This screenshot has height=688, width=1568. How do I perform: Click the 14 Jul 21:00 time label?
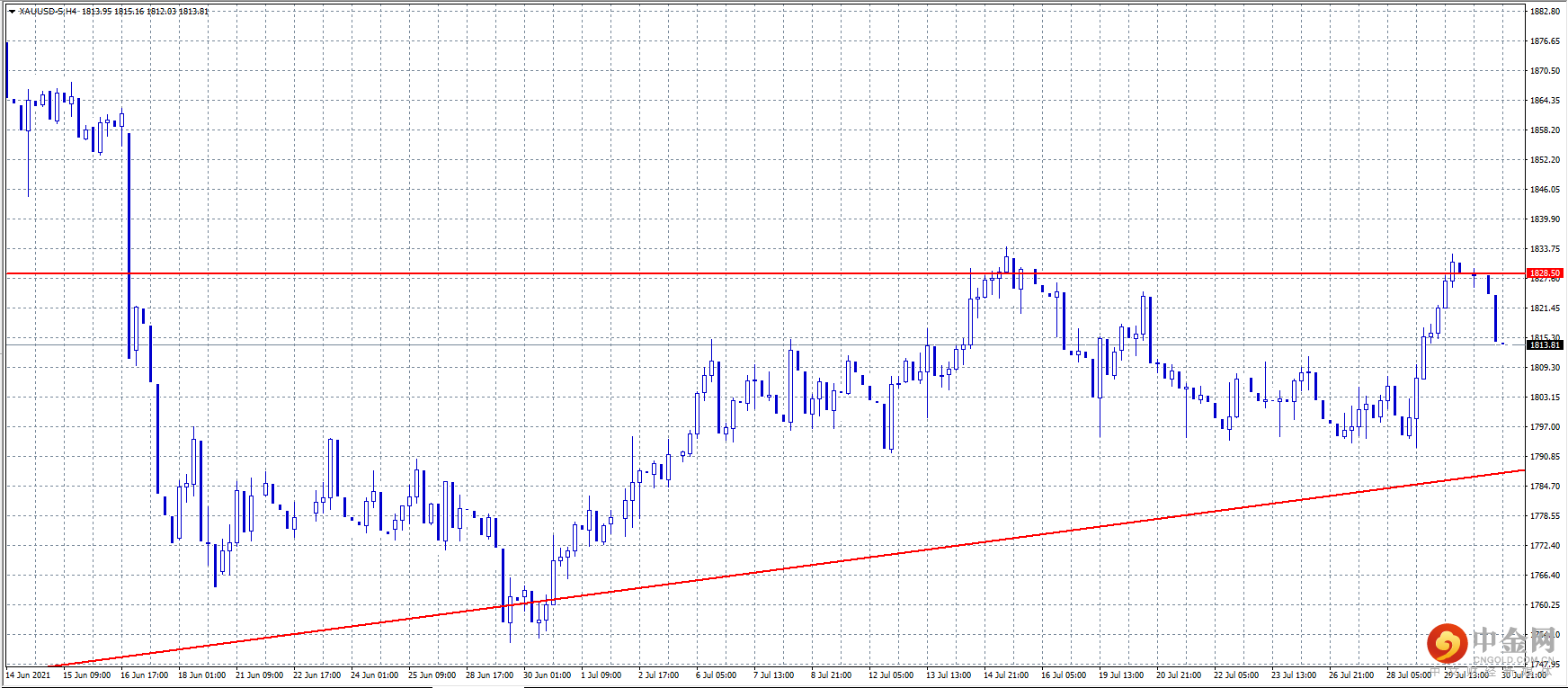click(x=1006, y=675)
